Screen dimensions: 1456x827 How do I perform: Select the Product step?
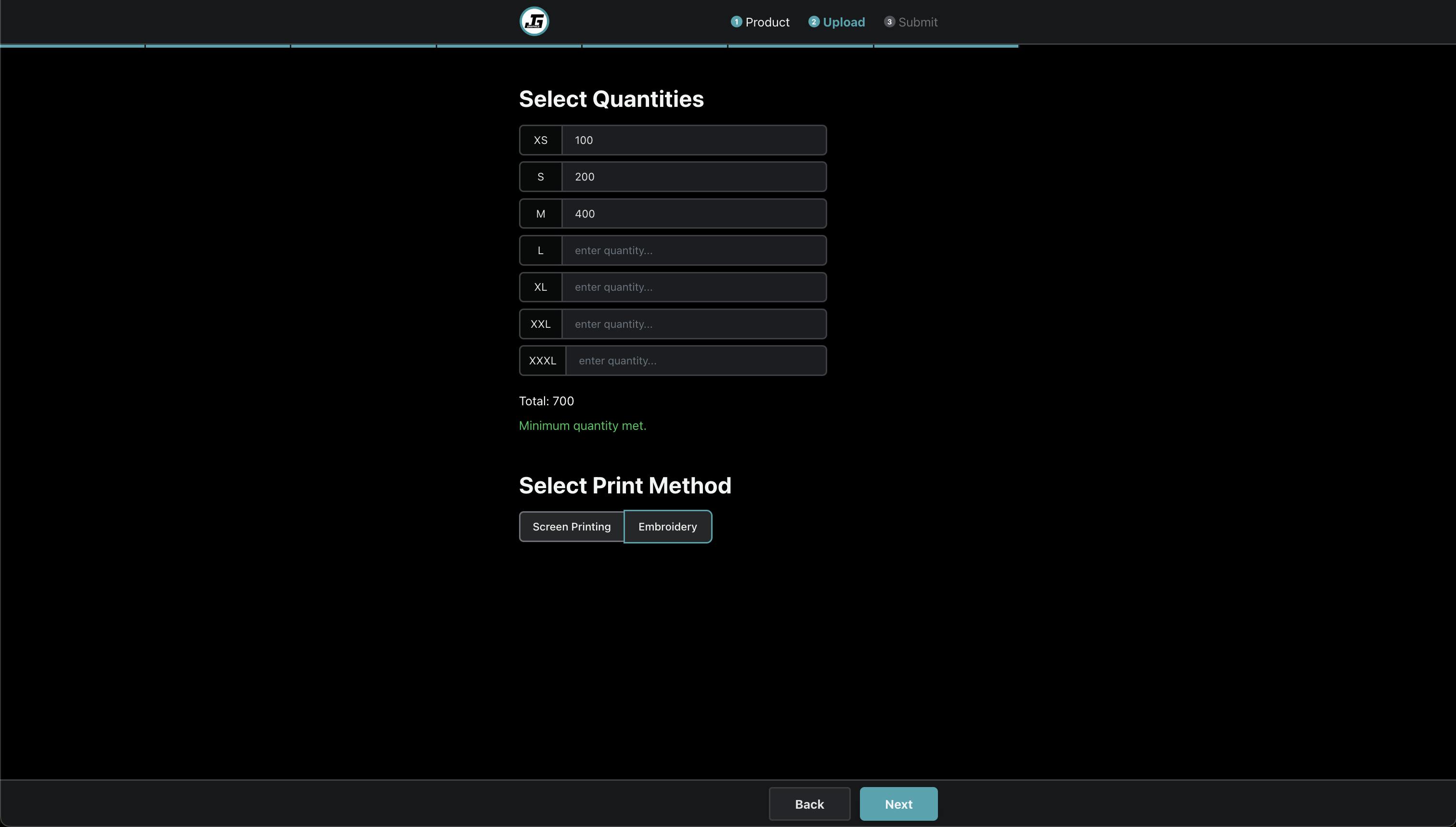[x=767, y=22]
